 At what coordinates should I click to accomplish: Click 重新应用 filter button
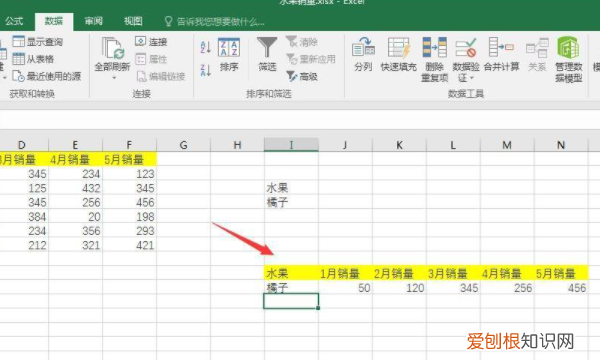(x=311, y=59)
